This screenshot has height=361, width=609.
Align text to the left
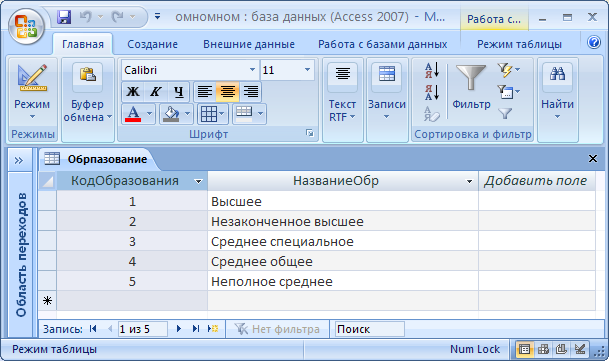(205, 92)
